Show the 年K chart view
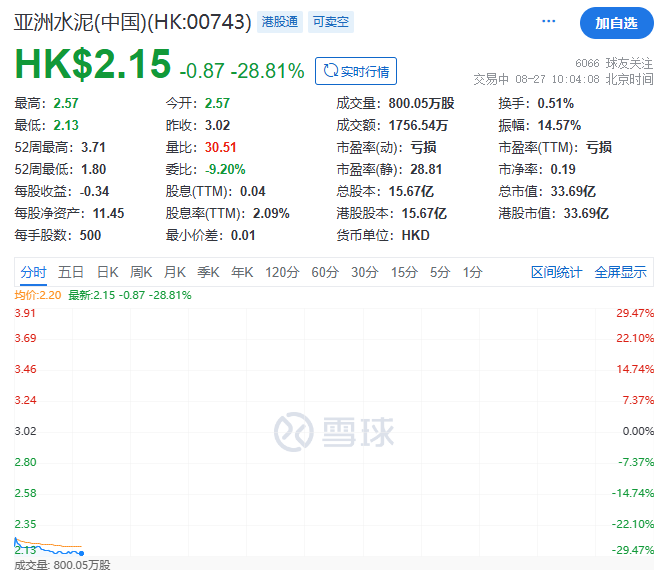 [242, 272]
